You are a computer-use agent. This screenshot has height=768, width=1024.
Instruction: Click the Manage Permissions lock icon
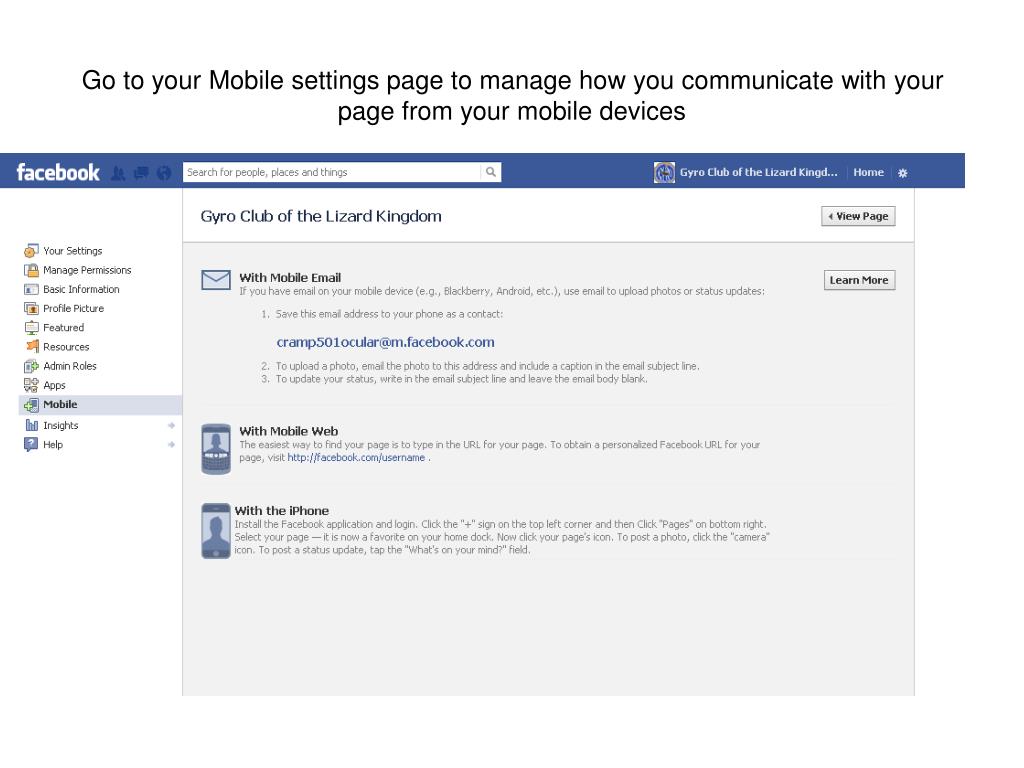coord(31,270)
